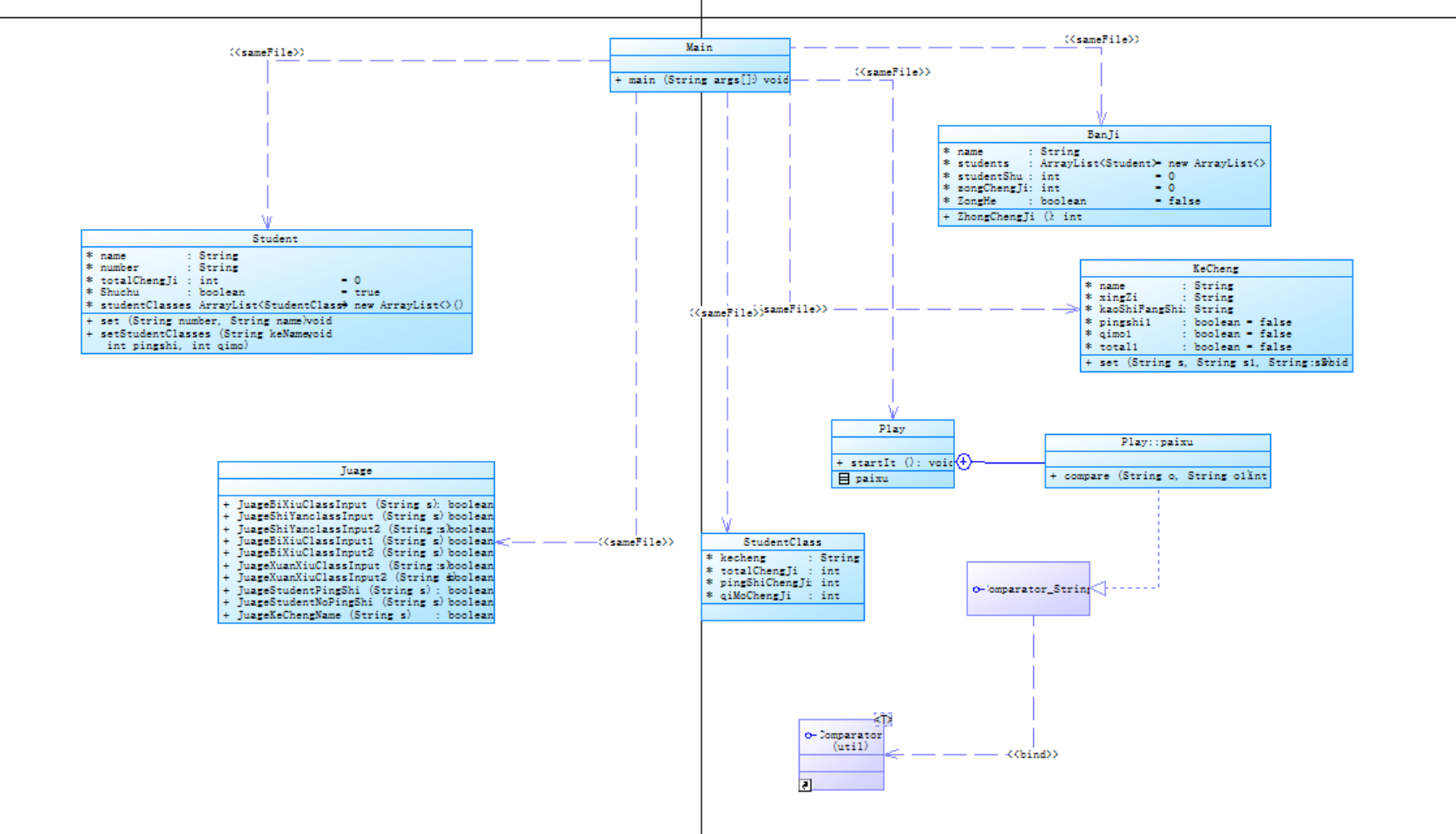This screenshot has height=834, width=1456.
Task: Select the Juage class title
Action: pos(356,470)
